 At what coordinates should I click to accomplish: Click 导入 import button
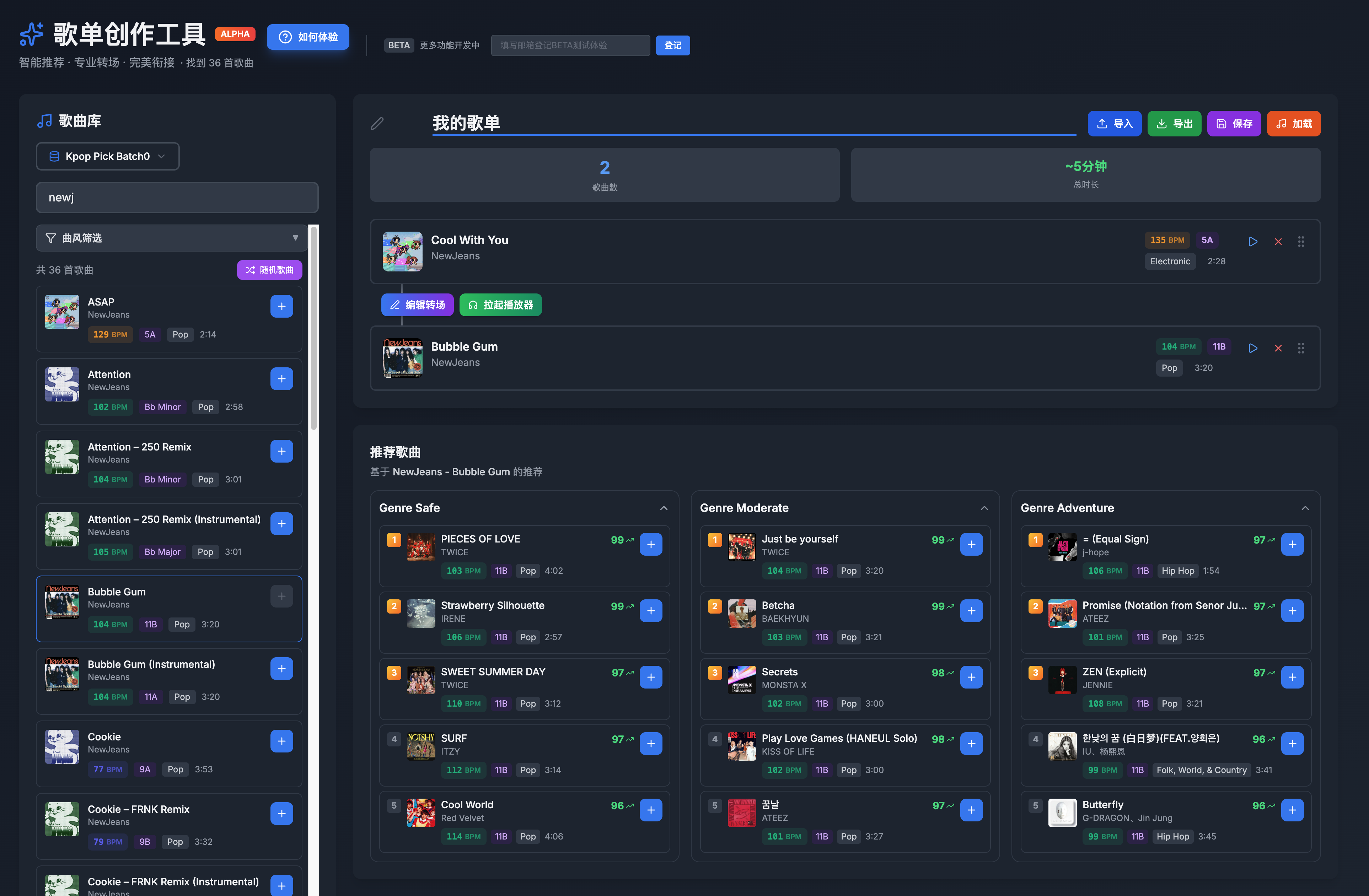[x=1115, y=124]
